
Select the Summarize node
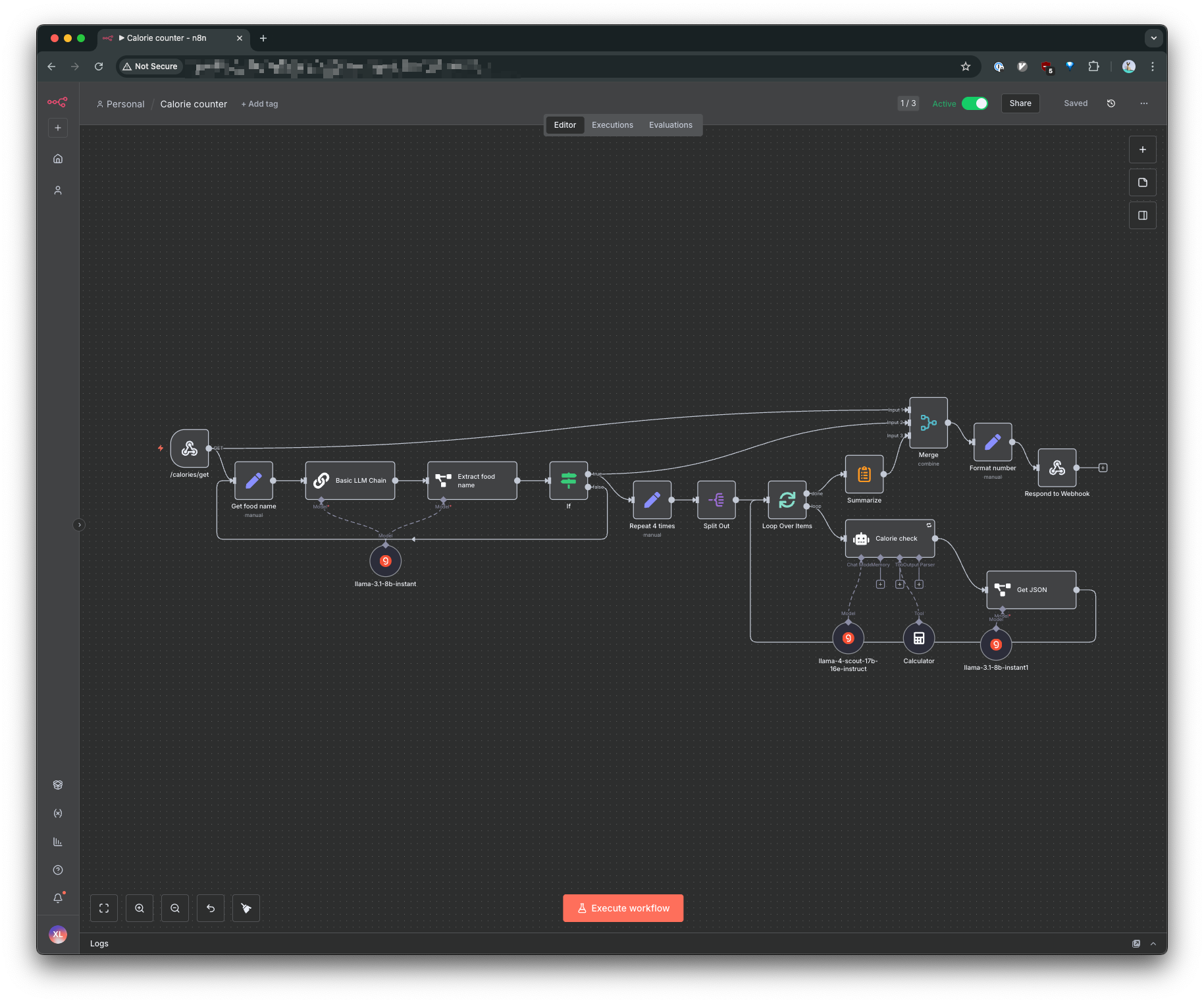click(864, 475)
